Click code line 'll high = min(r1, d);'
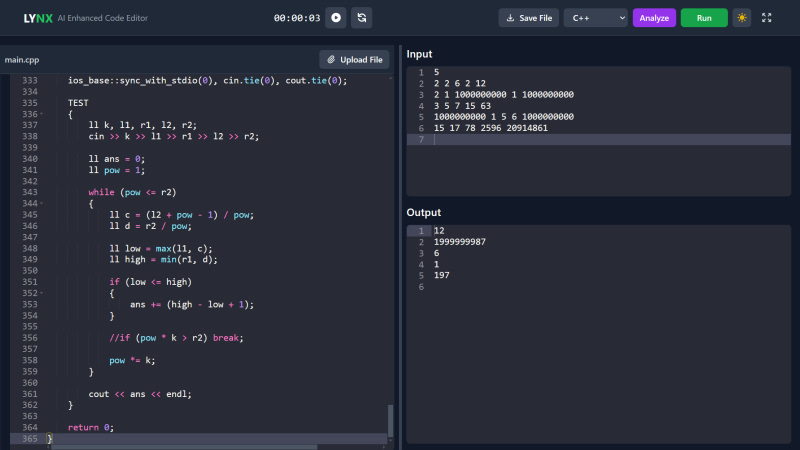This screenshot has width=800, height=450. (x=163, y=260)
